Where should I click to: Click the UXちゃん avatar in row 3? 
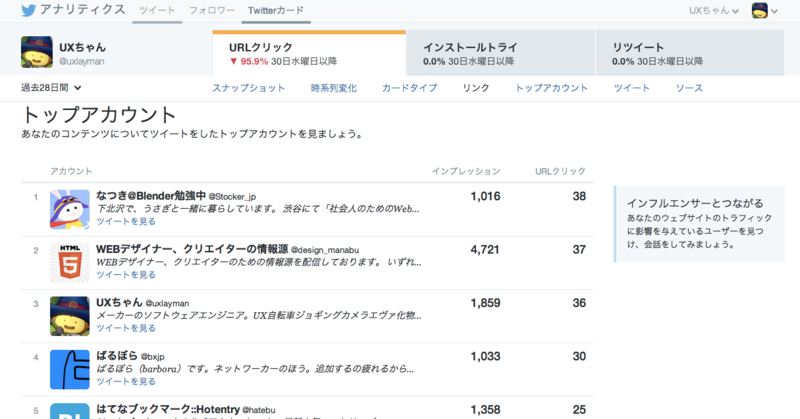pyautogui.click(x=70, y=316)
